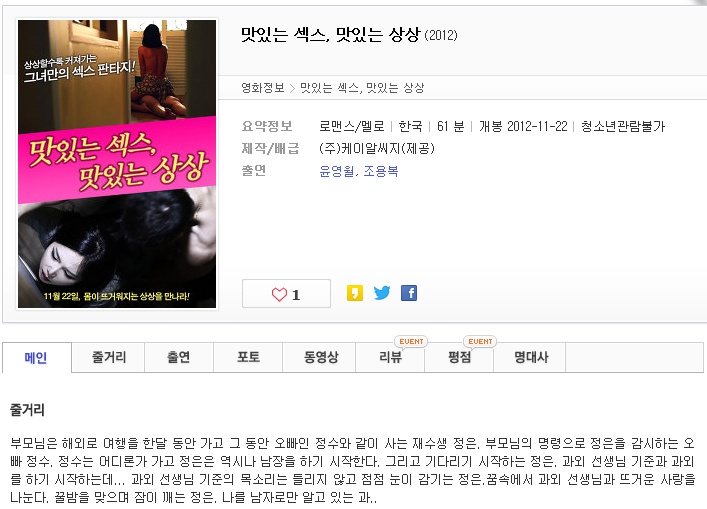707x509 pixels.
Task: Click the EVENT badge above 리뷰
Action: (411, 341)
